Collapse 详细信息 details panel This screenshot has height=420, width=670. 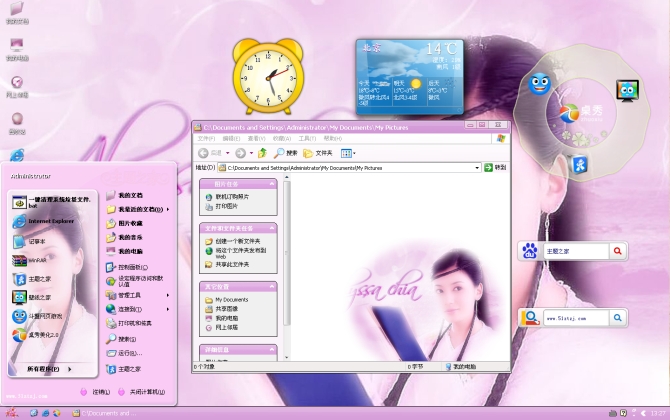click(x=272, y=350)
